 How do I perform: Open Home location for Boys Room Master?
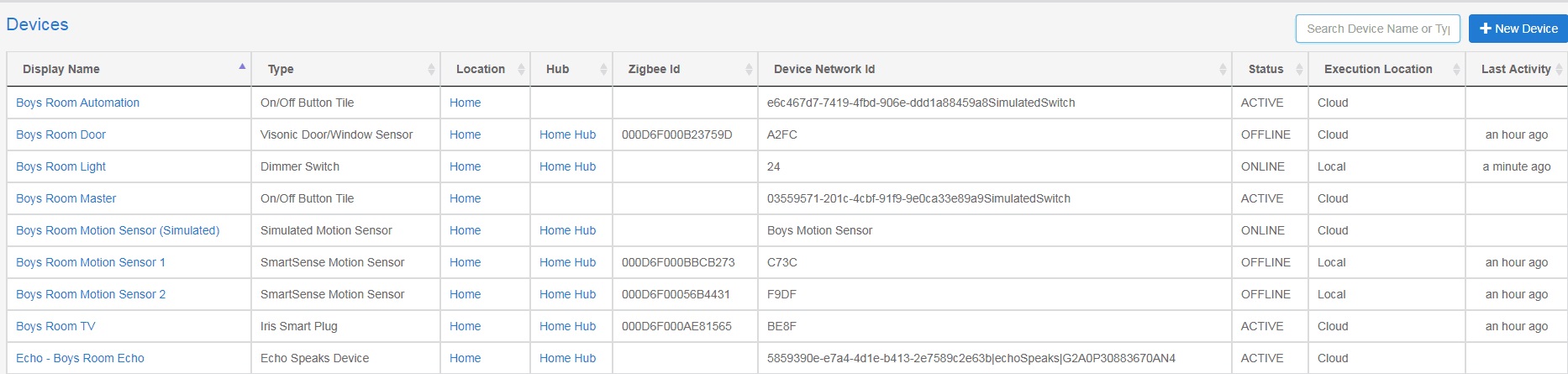pyautogui.click(x=465, y=198)
